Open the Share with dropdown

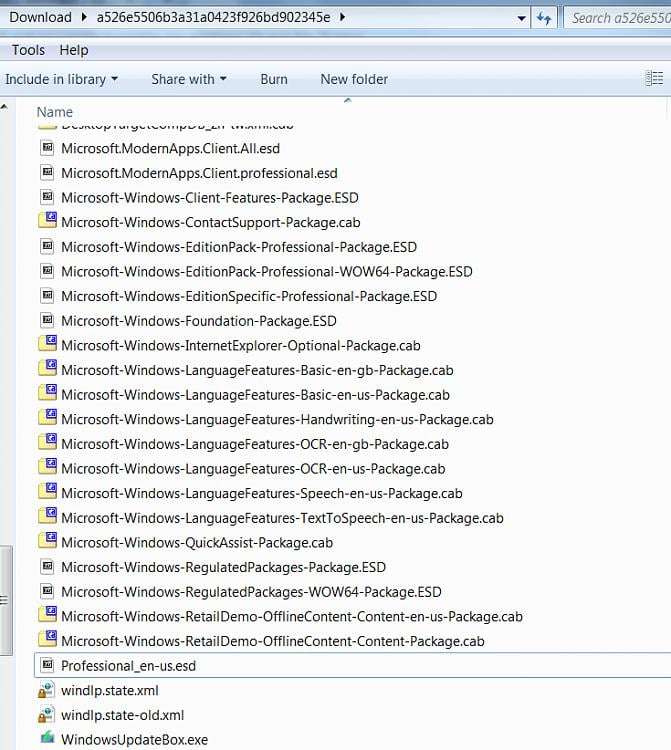click(189, 79)
